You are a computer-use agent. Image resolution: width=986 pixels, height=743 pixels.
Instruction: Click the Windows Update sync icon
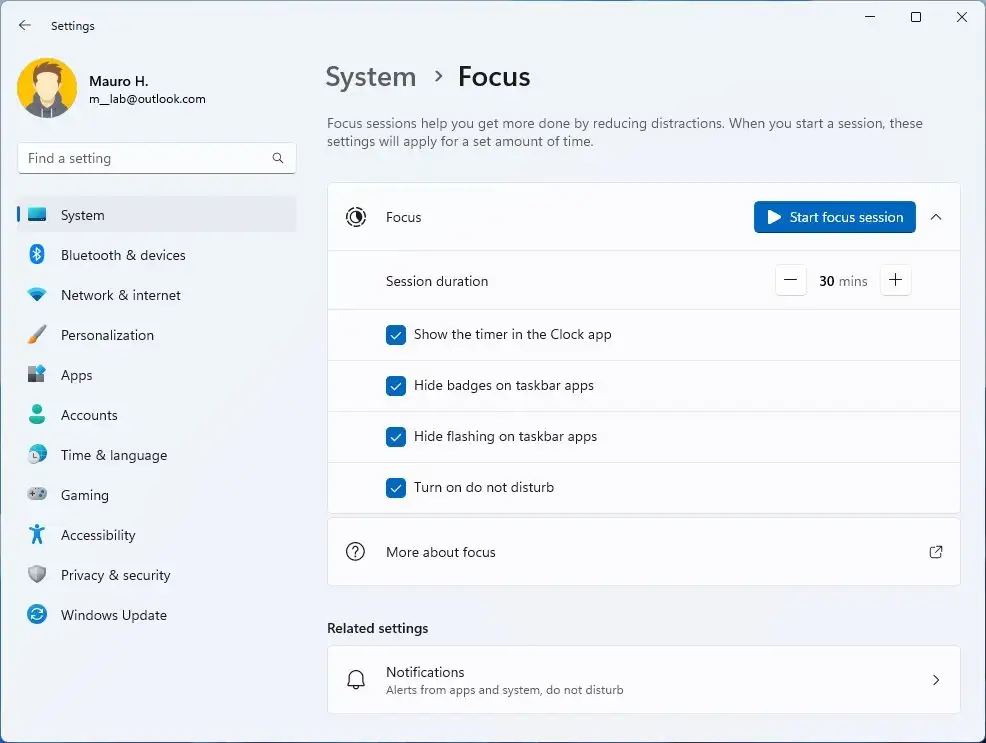click(37, 615)
